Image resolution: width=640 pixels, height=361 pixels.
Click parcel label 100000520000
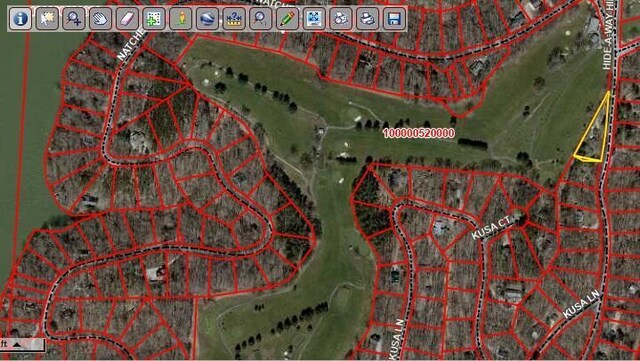418,133
